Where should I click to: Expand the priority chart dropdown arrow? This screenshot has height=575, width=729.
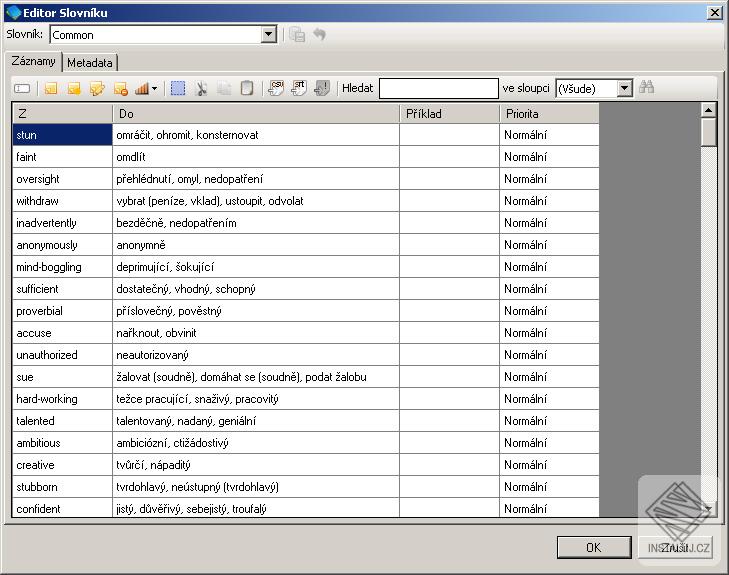(x=154, y=88)
